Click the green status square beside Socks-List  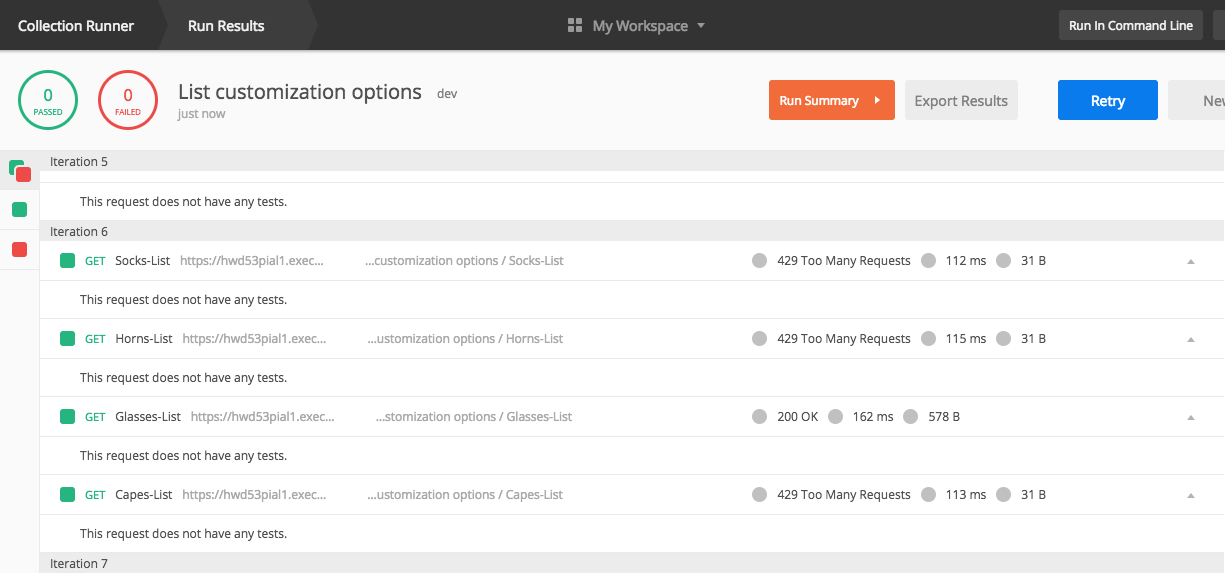tap(67, 261)
